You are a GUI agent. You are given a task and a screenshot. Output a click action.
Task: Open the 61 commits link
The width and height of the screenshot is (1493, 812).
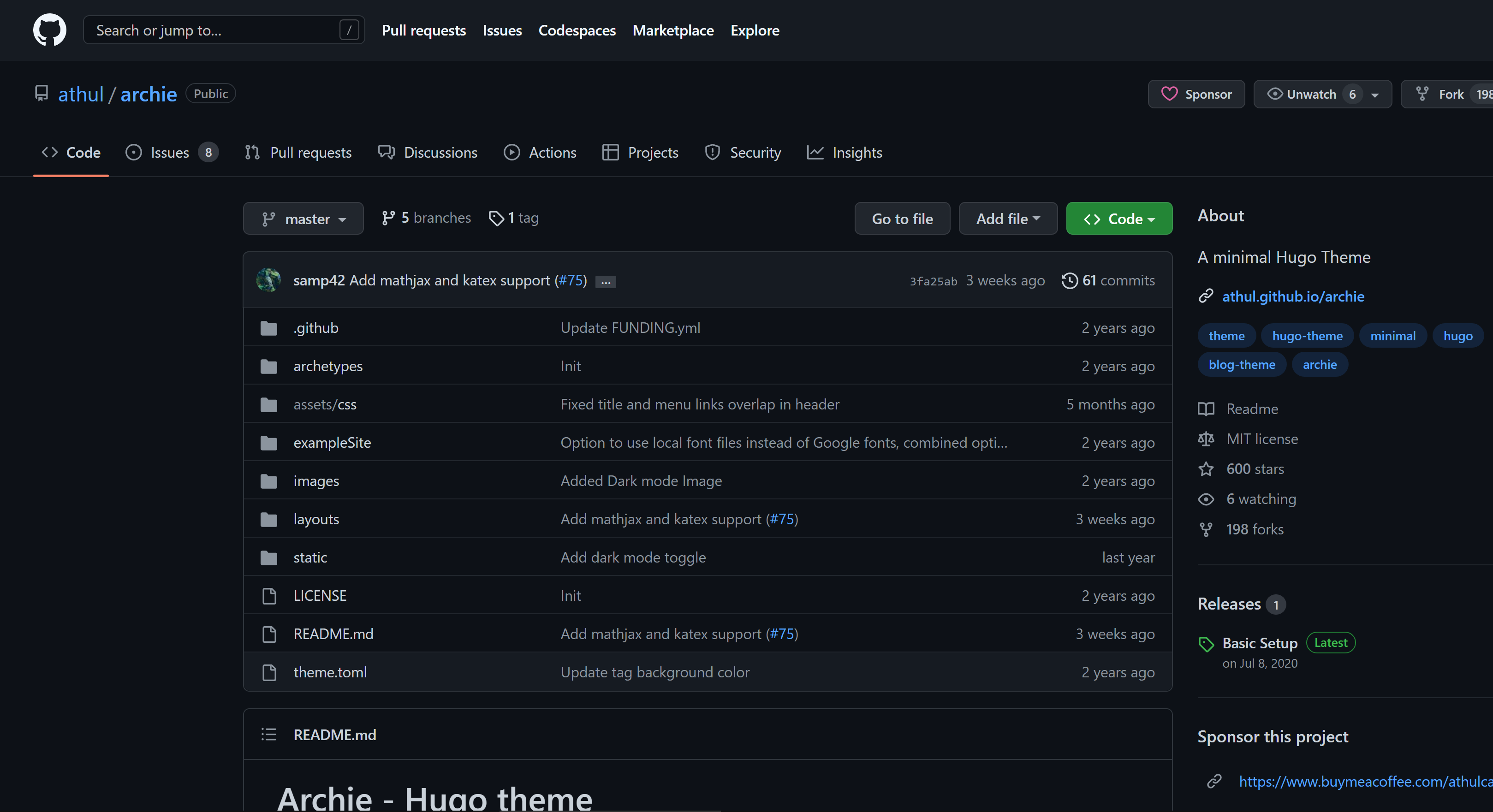coord(1108,280)
